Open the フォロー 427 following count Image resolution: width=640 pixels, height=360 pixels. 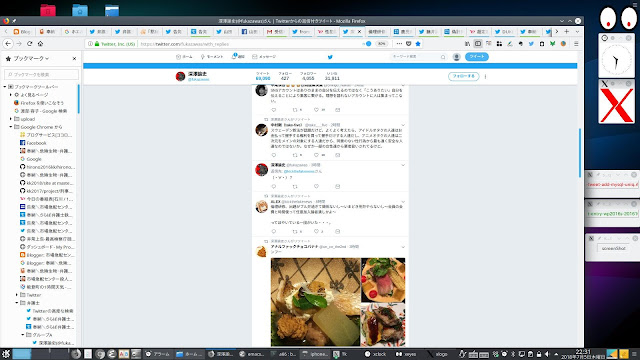[285, 76]
